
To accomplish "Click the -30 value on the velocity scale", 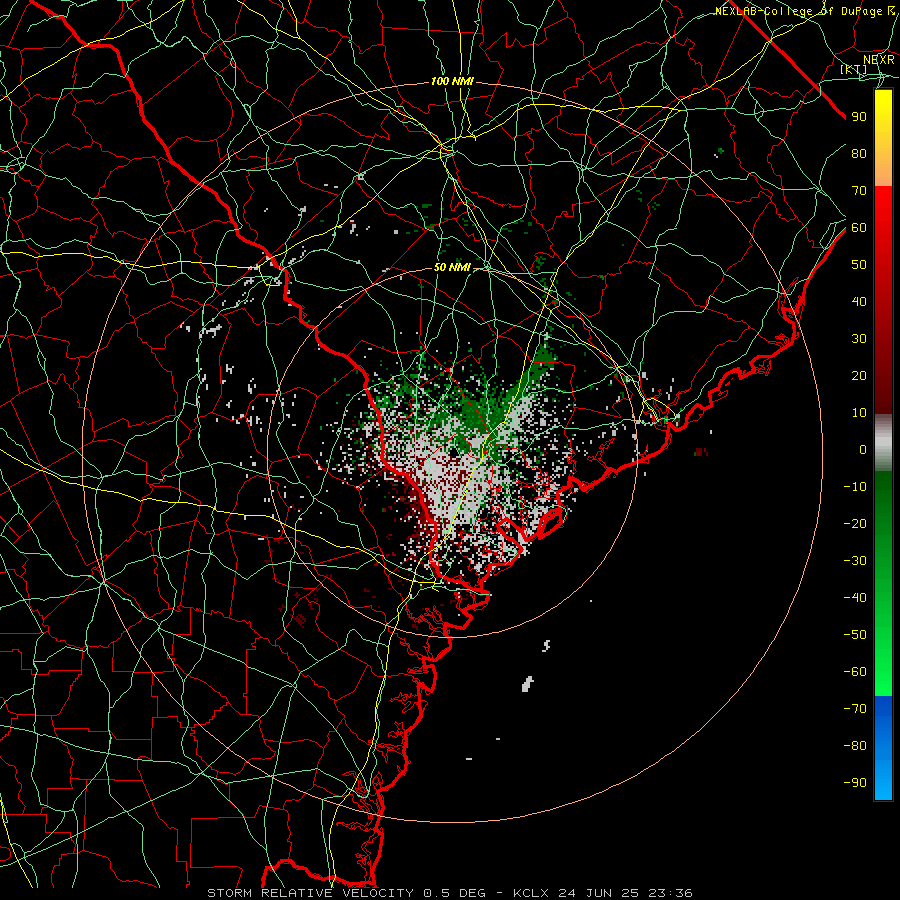I will (x=855, y=561).
